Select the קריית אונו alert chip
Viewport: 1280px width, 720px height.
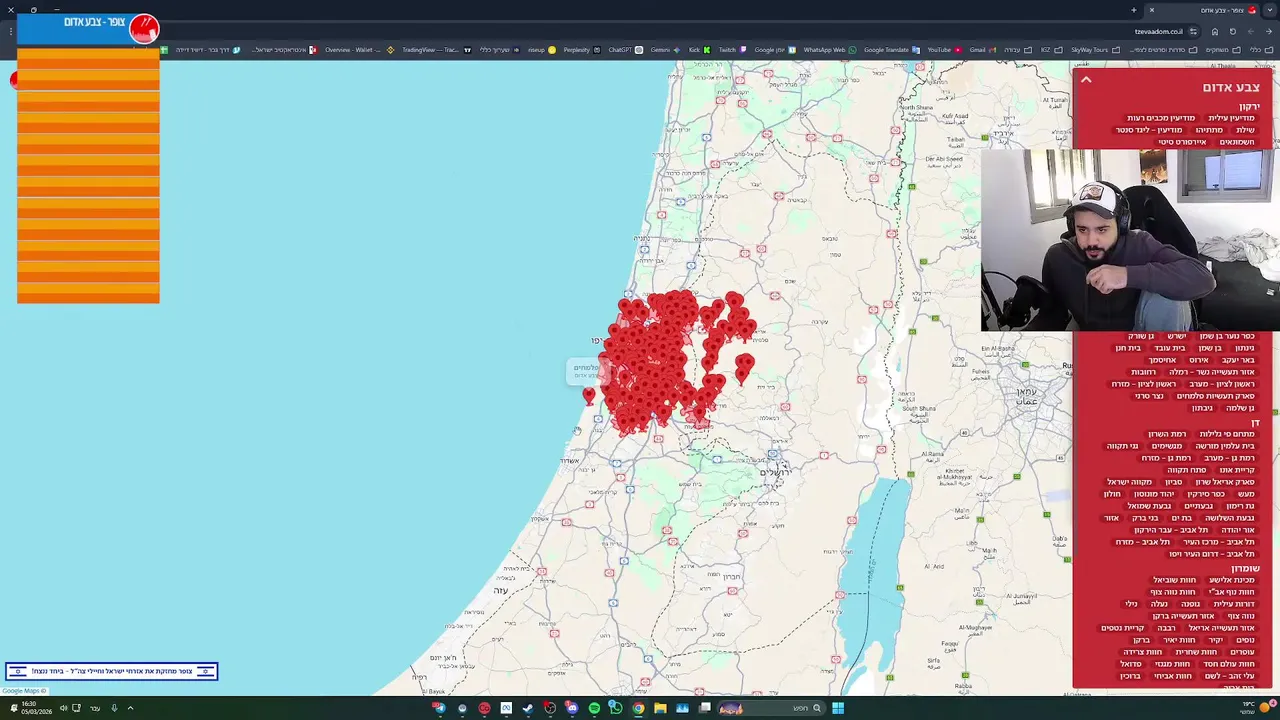coord(1237,470)
